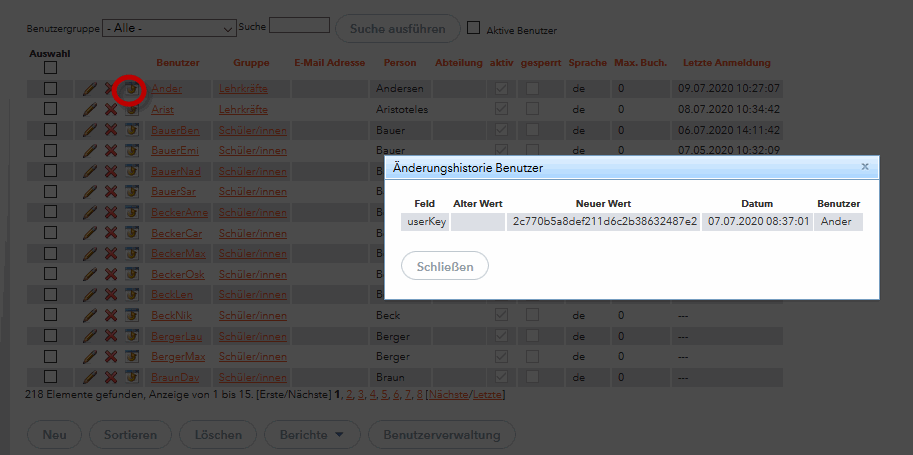
Task: Click the Schließen button in dialog
Action: click(445, 266)
